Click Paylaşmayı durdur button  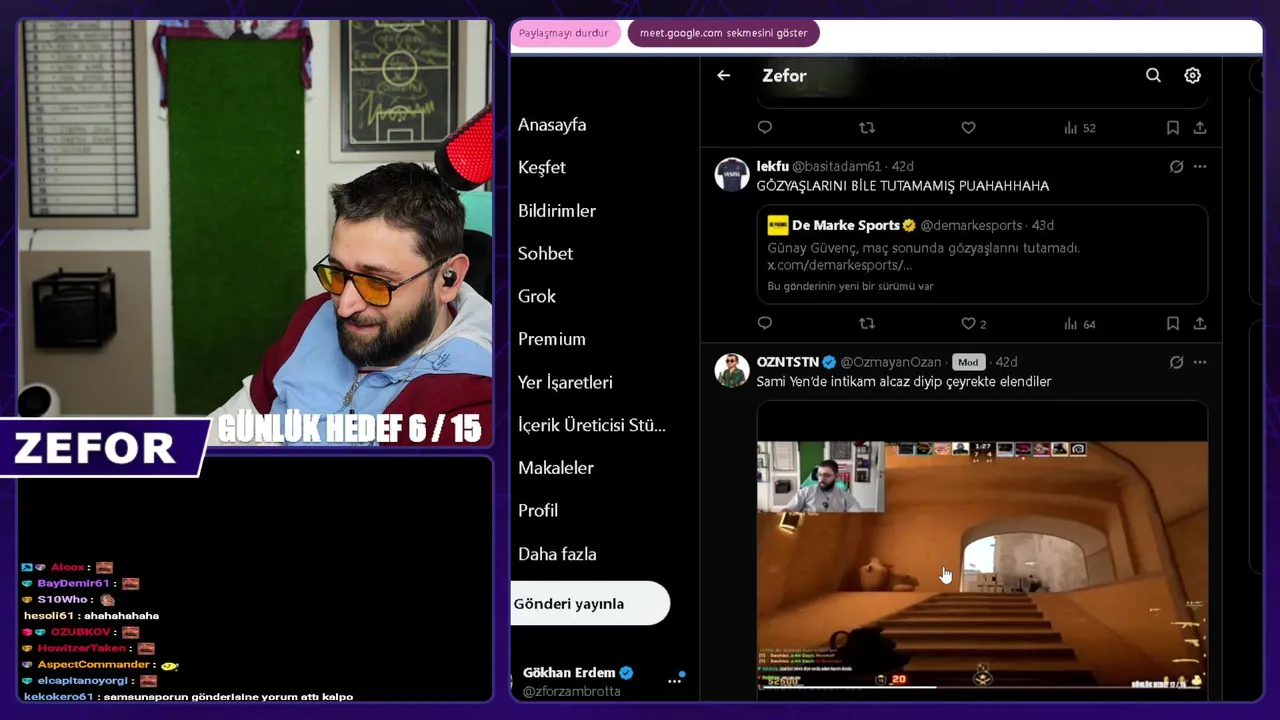click(564, 33)
